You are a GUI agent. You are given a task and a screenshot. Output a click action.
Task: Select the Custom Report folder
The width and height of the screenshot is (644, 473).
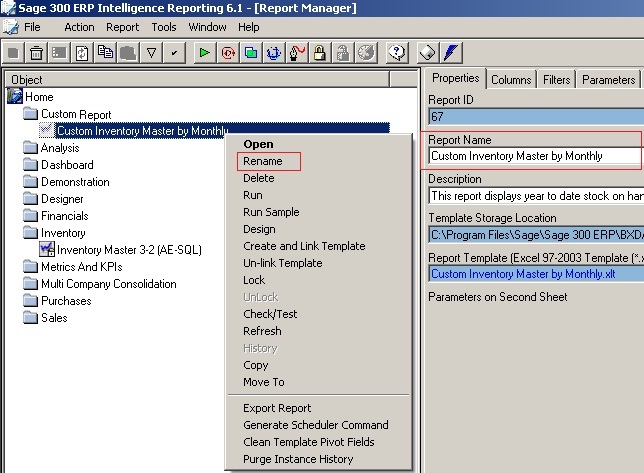click(x=67, y=114)
